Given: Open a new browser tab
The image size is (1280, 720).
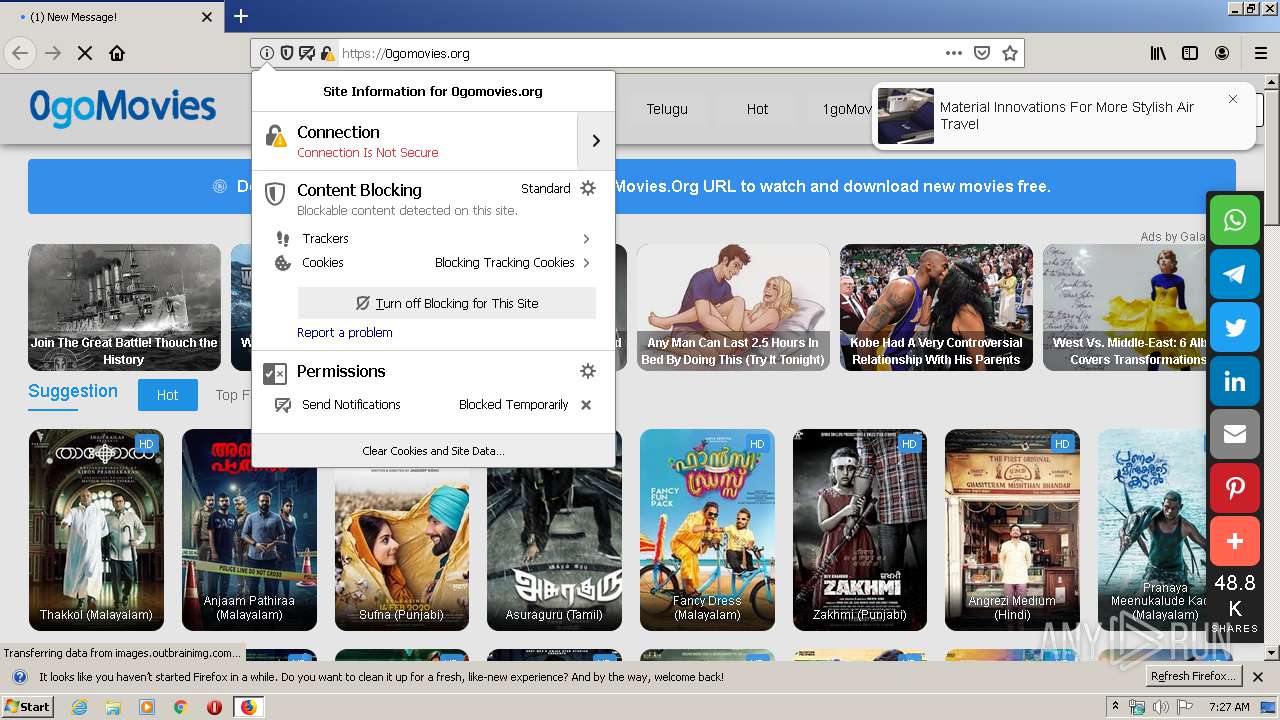Looking at the screenshot, I should (241, 16).
